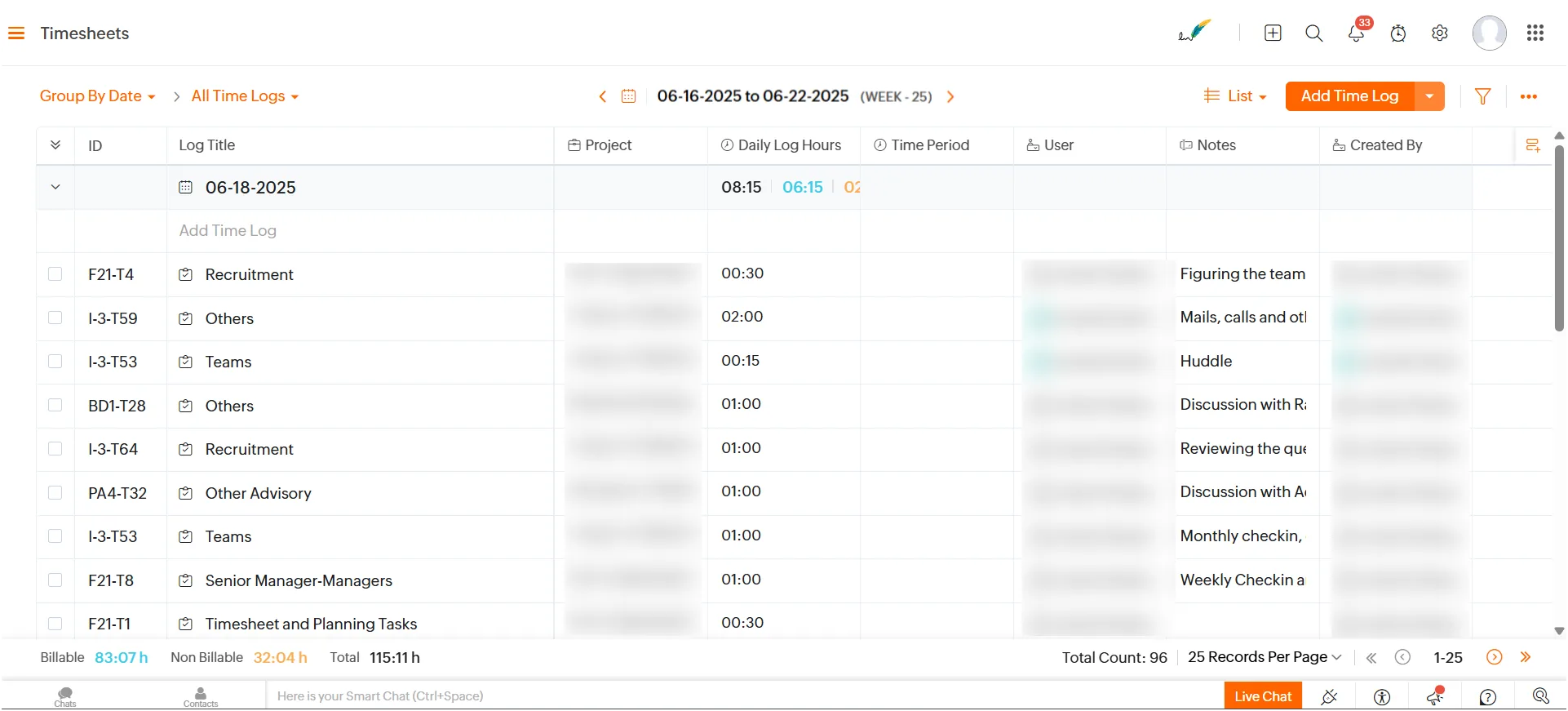Open the search magnifier icon
The height and width of the screenshot is (711, 1568).
[x=1314, y=33]
